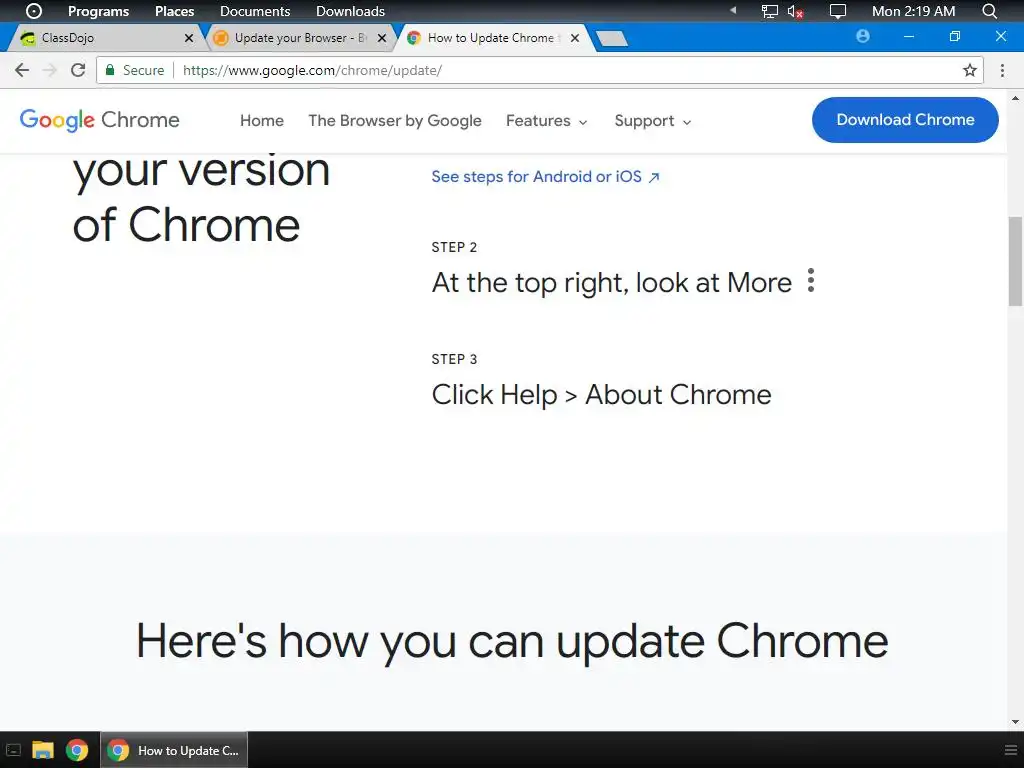Viewport: 1024px width, 768px height.
Task: Open the user profile icon in title bar
Action: (863, 37)
